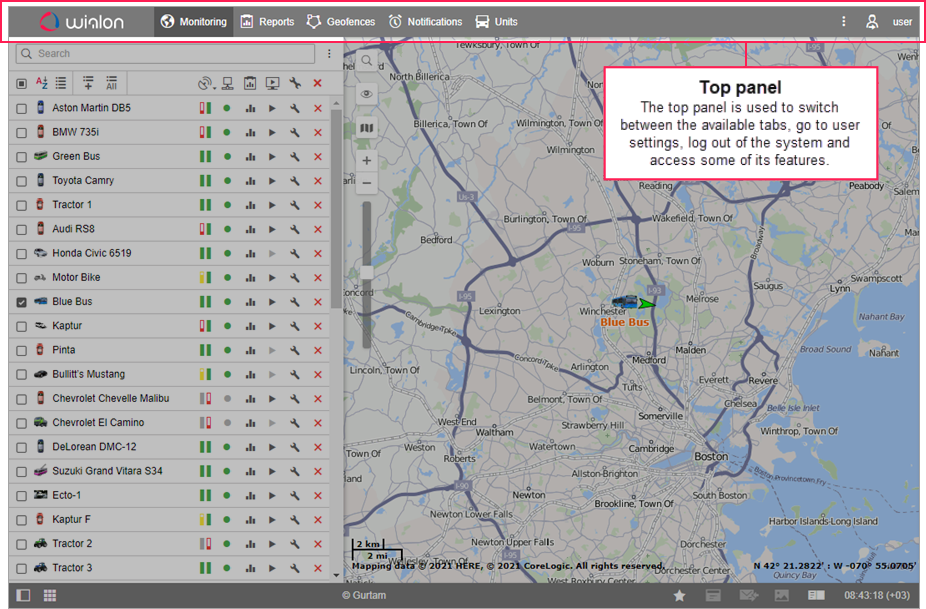The width and height of the screenshot is (926, 609).
Task: Open Ecto-1 properties wrench icon
Action: pyautogui.click(x=295, y=496)
